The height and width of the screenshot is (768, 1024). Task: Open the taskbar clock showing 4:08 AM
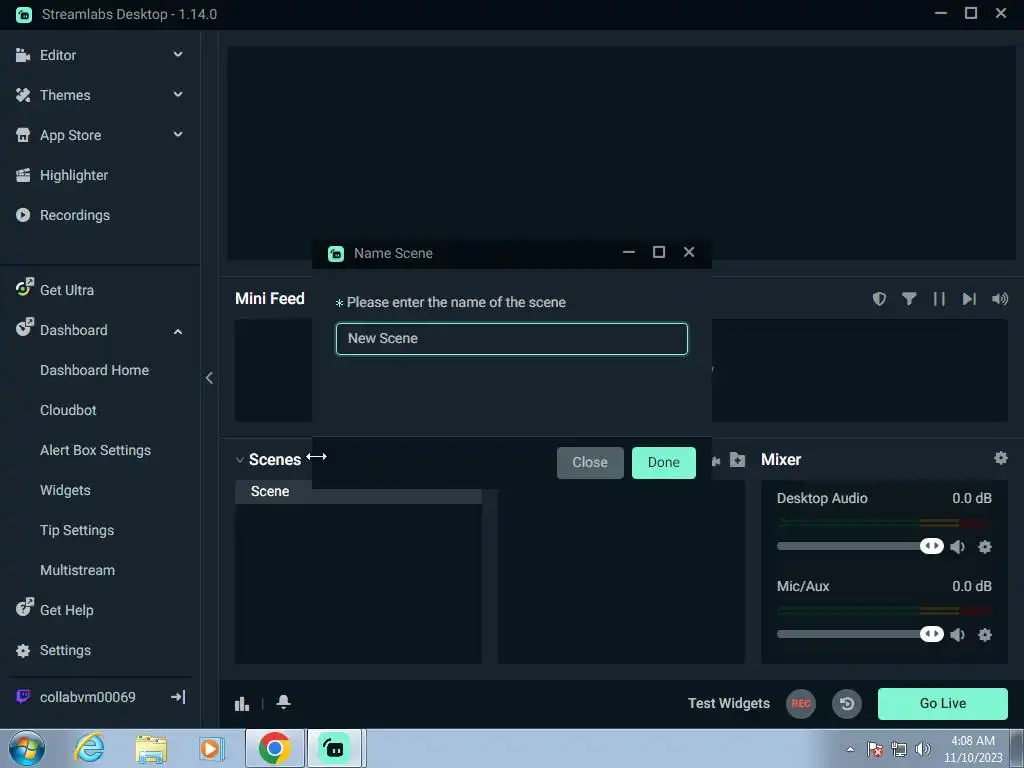point(972,749)
